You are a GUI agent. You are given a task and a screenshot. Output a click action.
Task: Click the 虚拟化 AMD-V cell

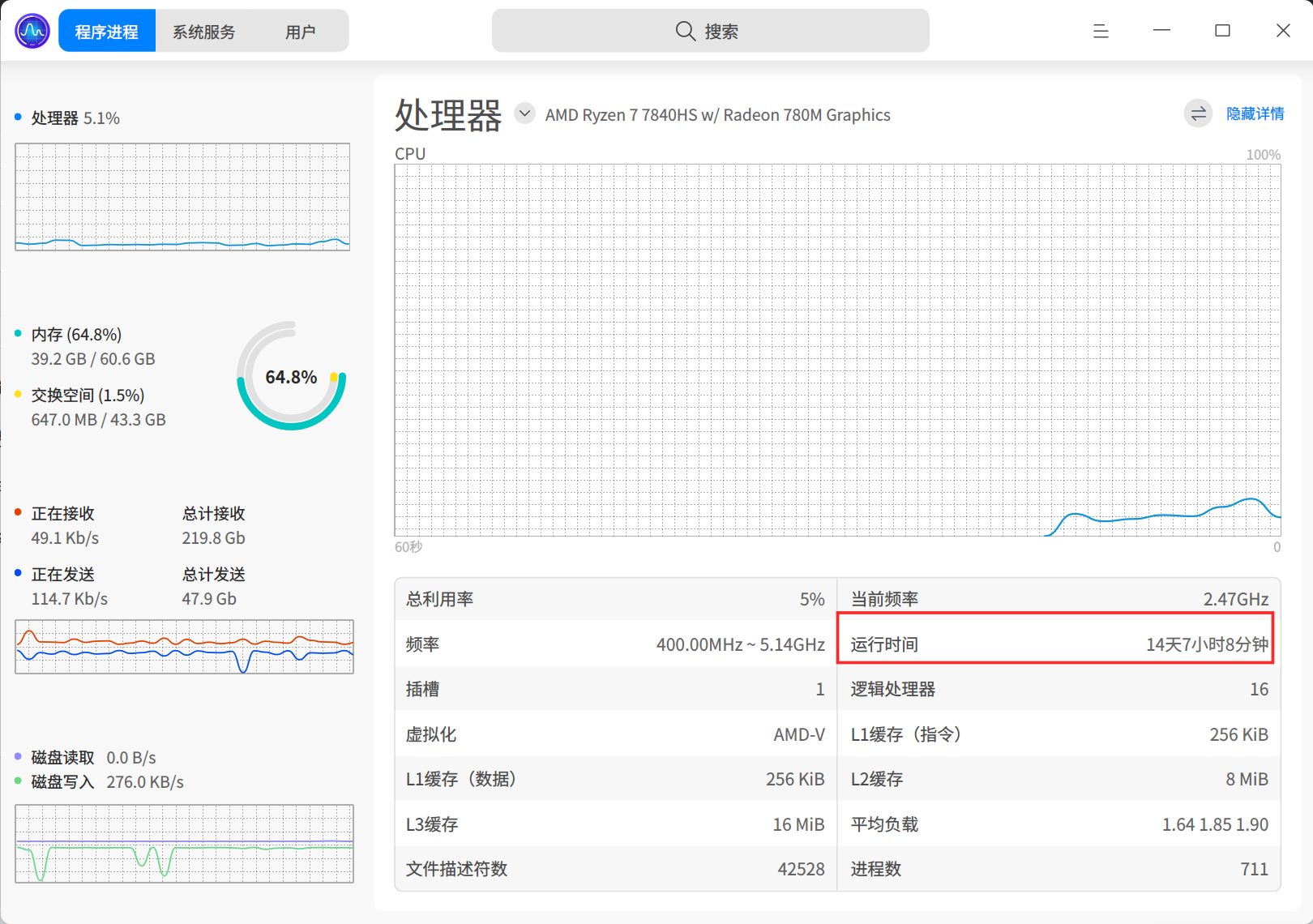[x=615, y=734]
